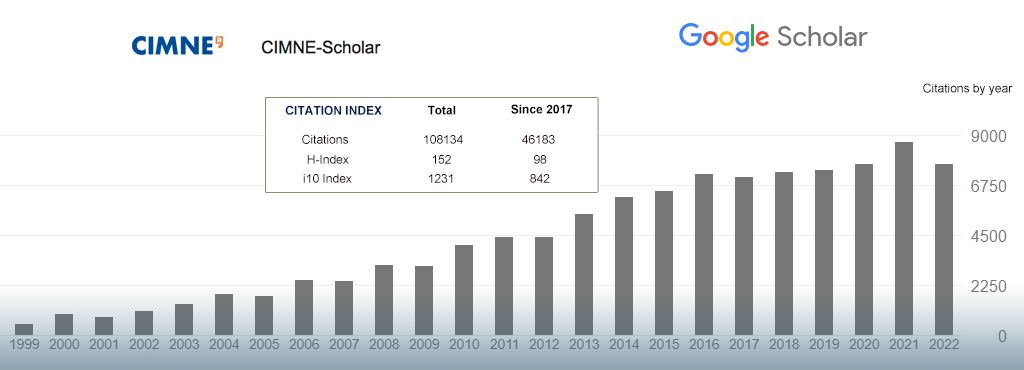Click the 2013 citations bar
This screenshot has height=370, width=1024.
pyautogui.click(x=584, y=275)
